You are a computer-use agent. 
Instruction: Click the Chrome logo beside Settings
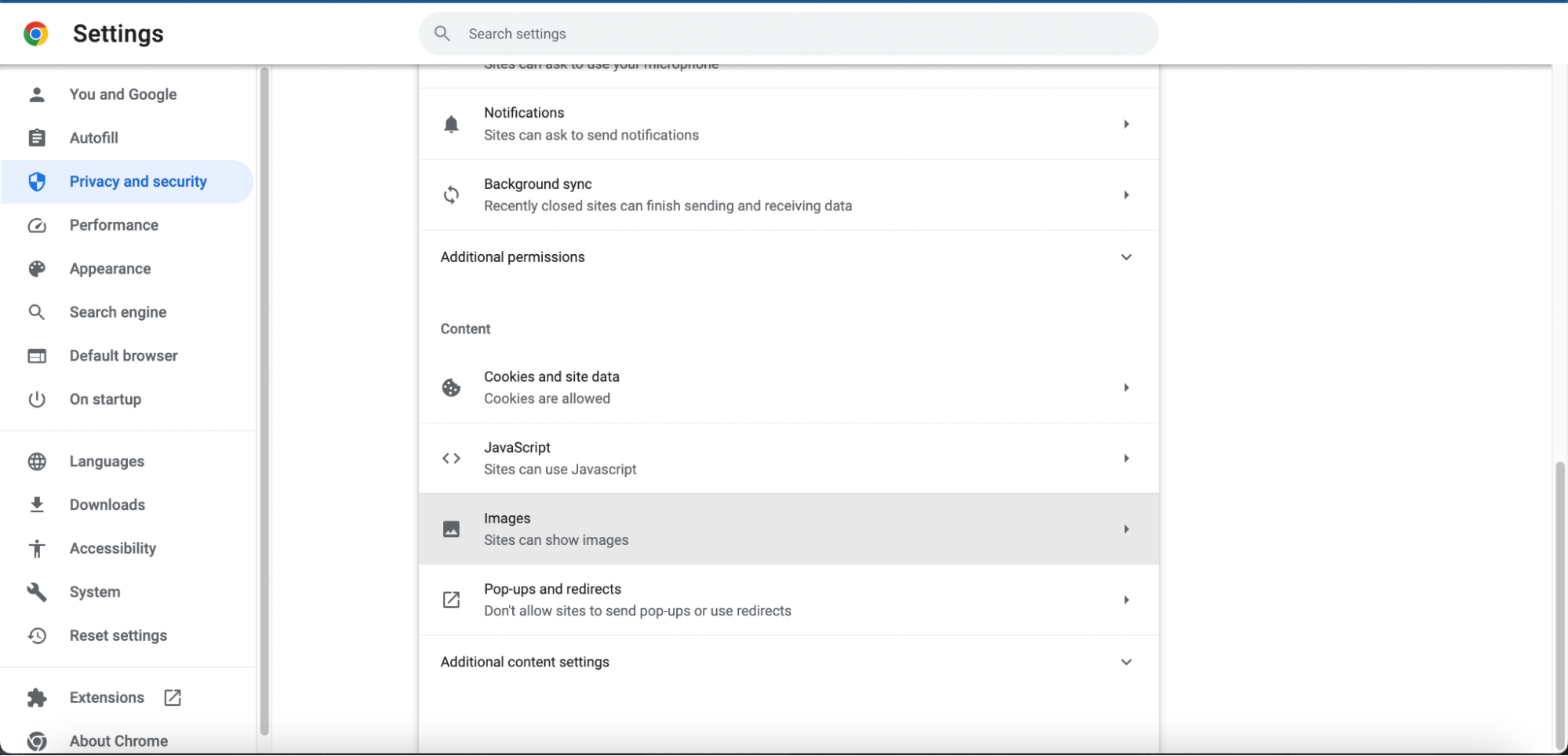click(x=36, y=34)
